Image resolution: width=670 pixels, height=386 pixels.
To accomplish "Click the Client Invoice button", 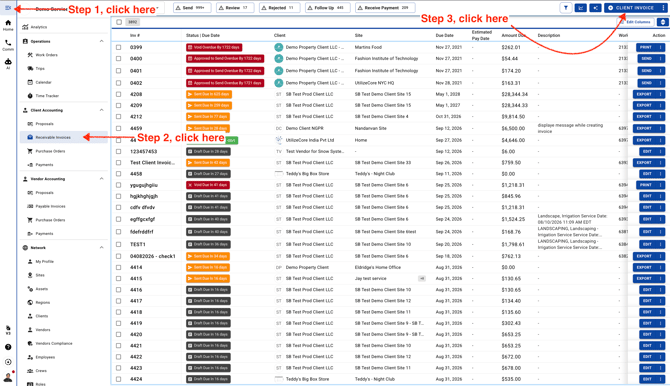I will pyautogui.click(x=632, y=8).
